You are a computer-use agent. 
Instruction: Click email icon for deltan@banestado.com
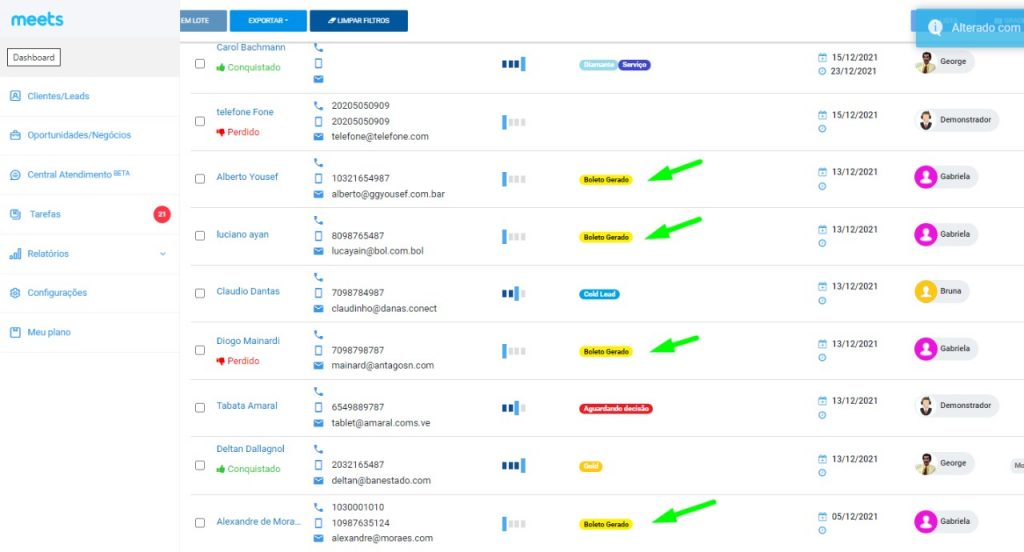318,481
